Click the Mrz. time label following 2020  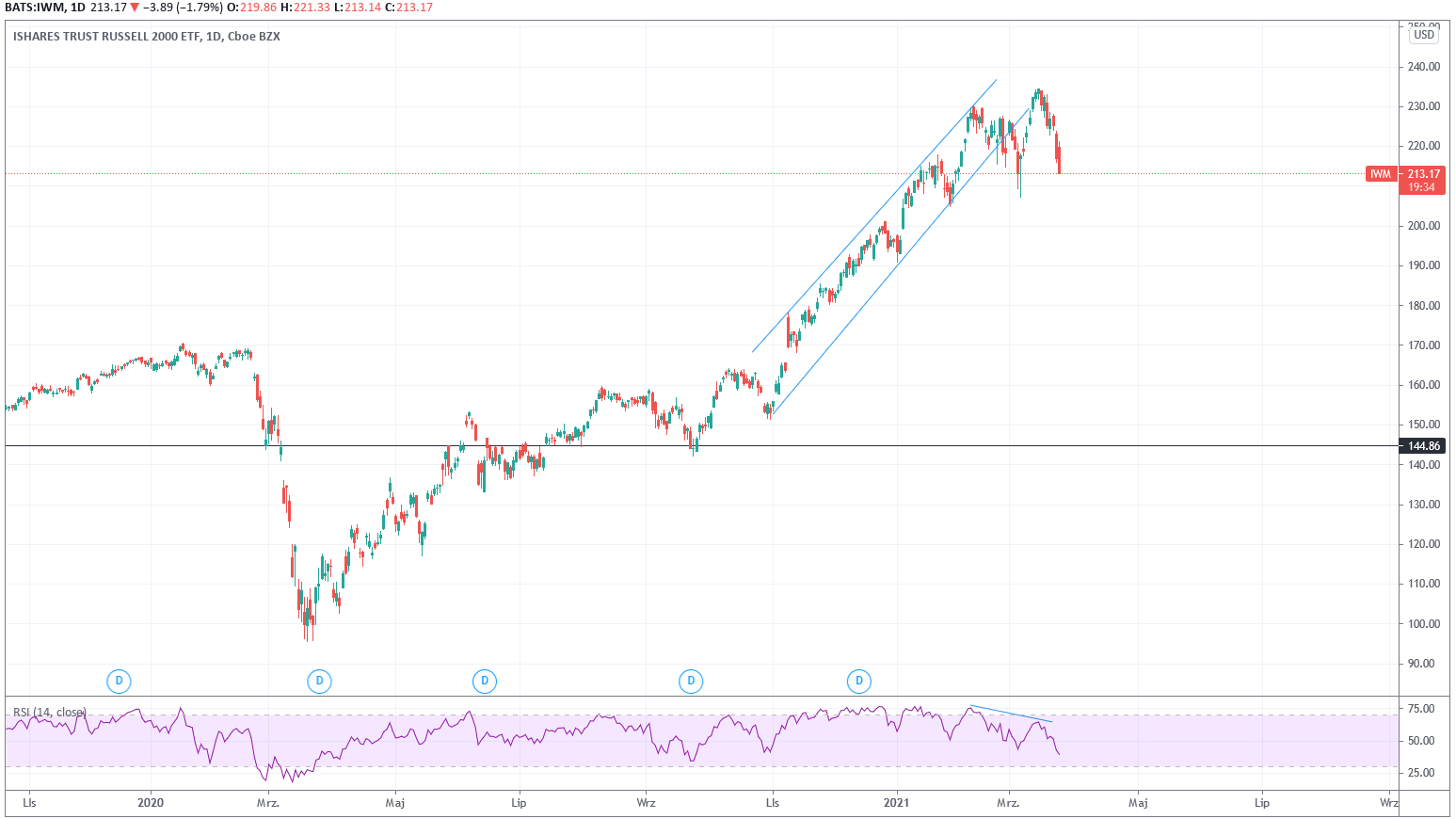pyautogui.click(x=268, y=803)
